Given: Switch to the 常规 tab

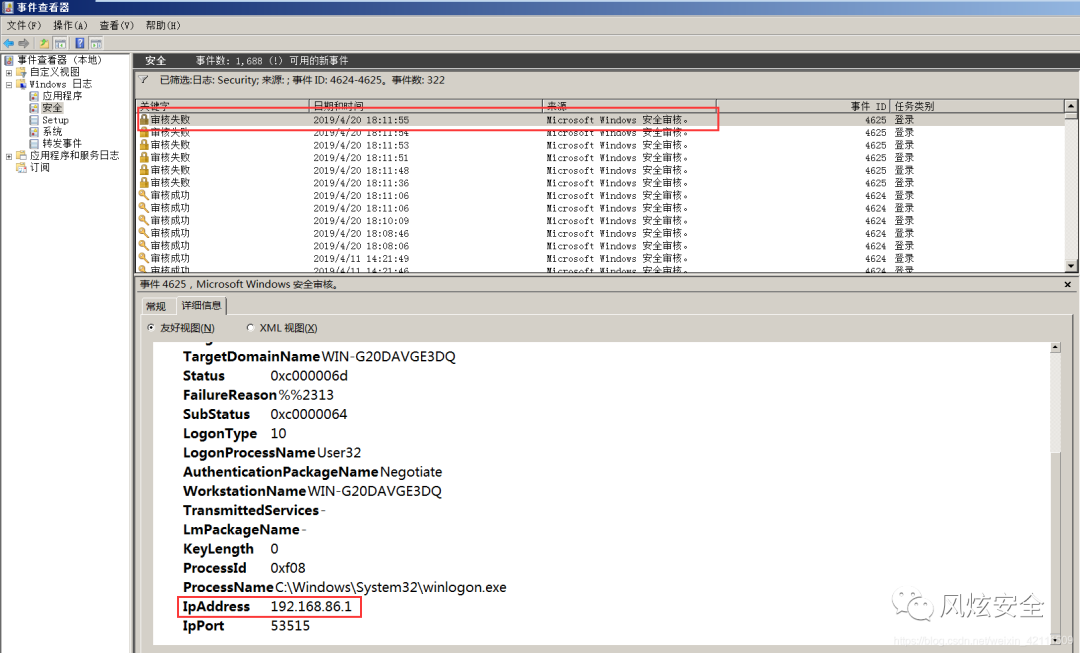Looking at the screenshot, I should 156,306.
